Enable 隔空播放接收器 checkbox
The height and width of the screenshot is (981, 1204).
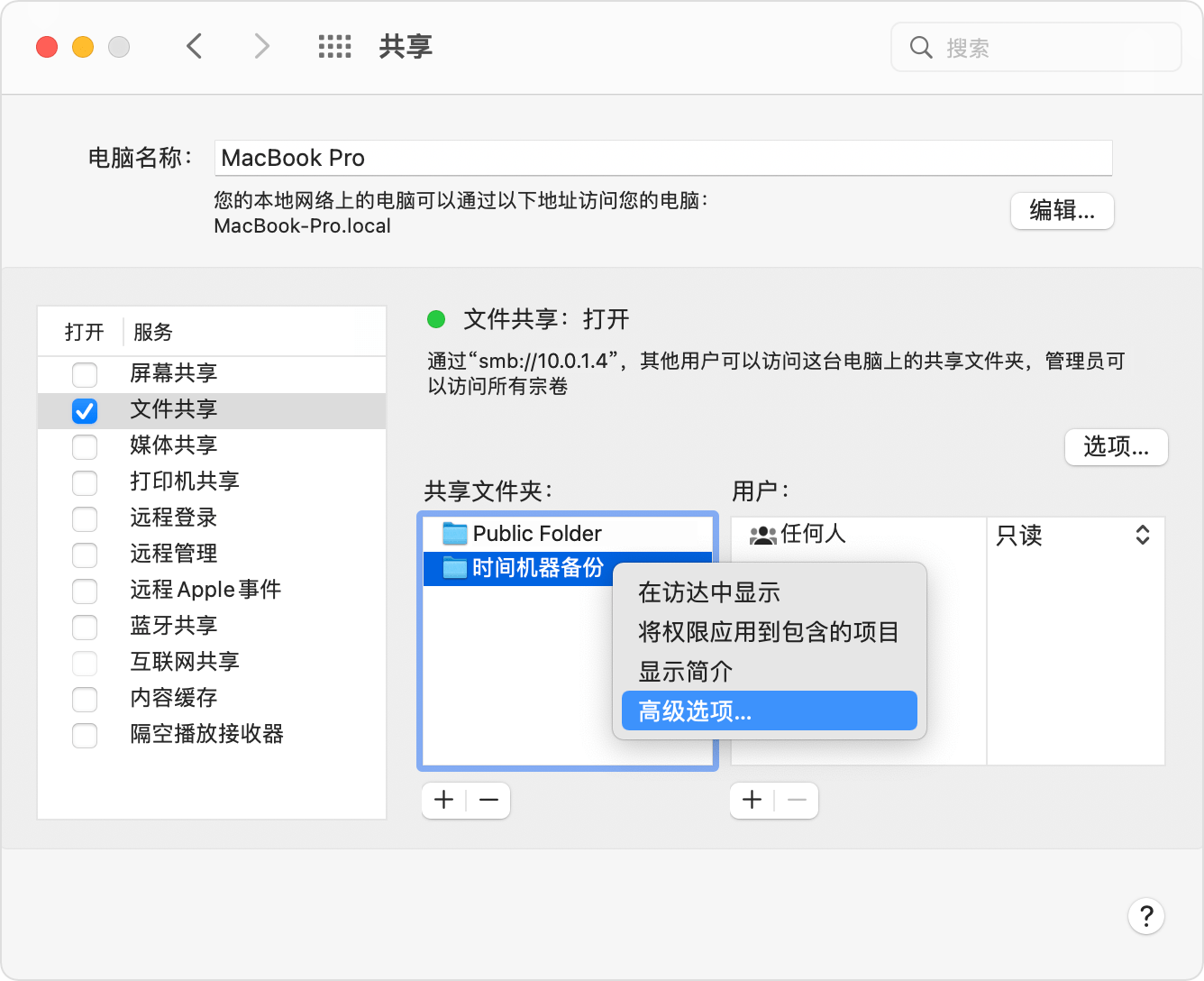point(85,735)
